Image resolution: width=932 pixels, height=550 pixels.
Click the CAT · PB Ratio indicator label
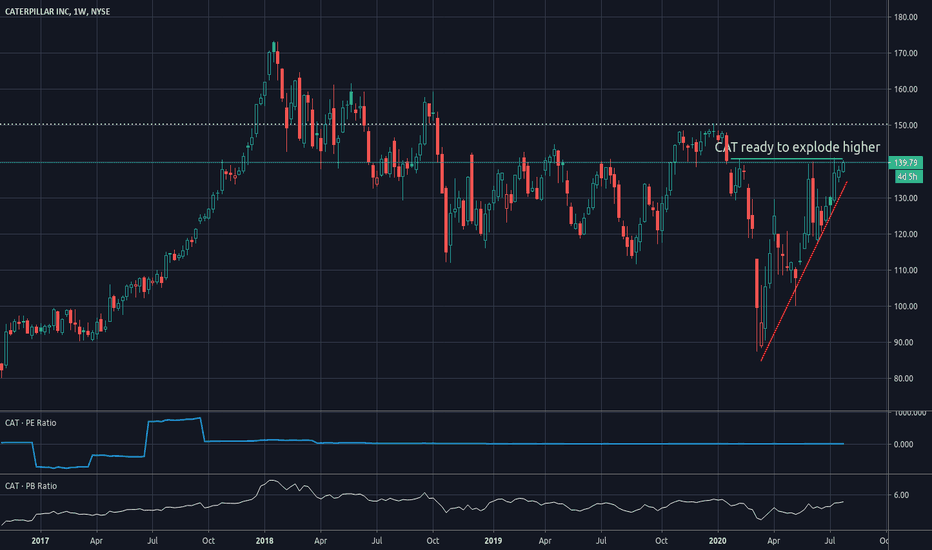(31, 486)
